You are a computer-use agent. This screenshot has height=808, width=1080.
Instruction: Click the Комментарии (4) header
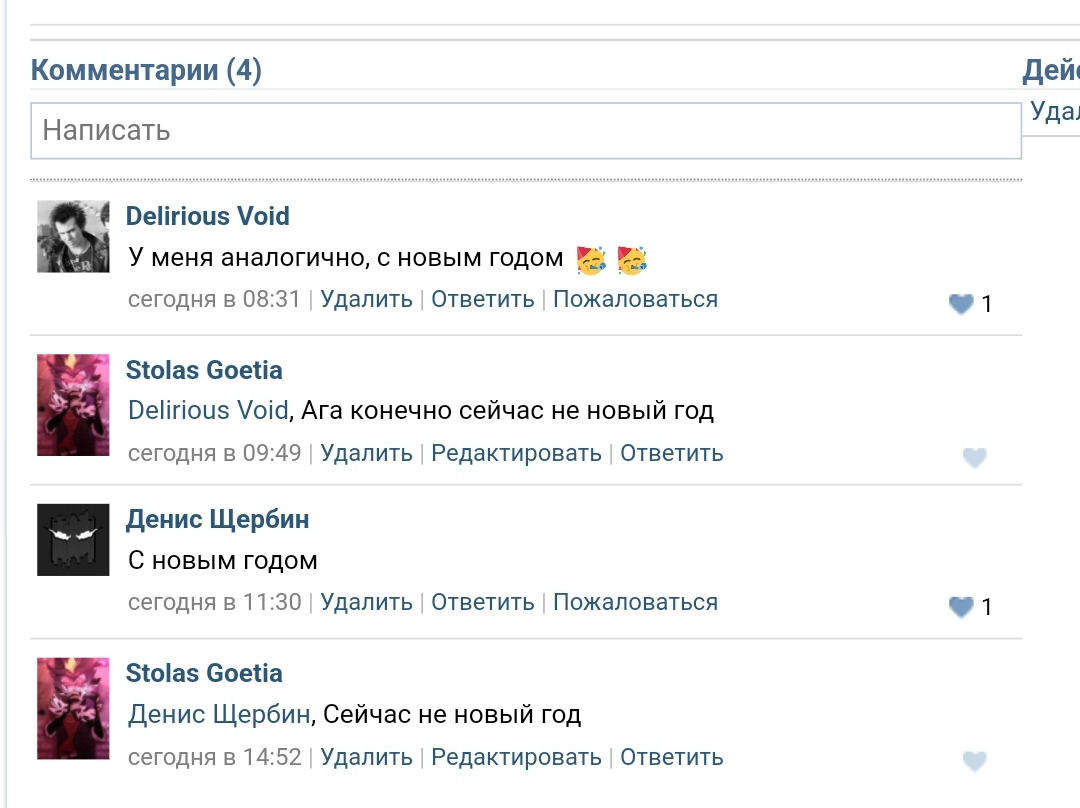point(146,71)
